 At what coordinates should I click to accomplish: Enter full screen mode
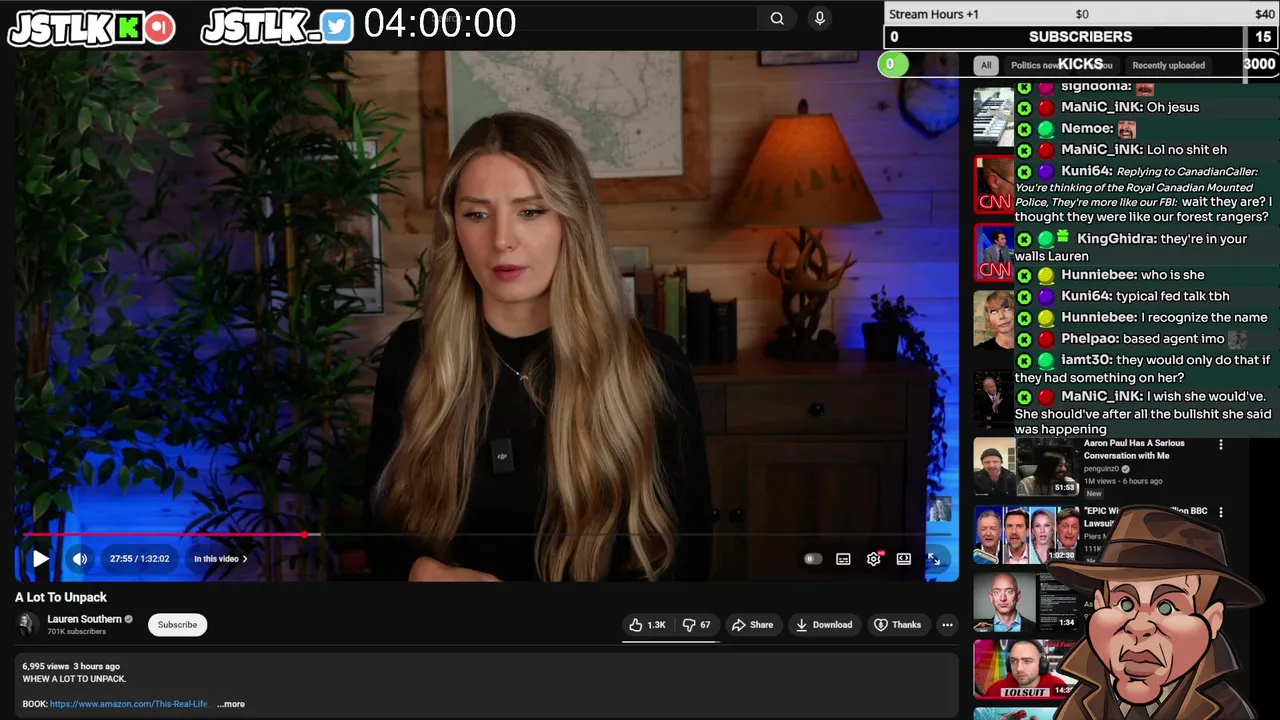coord(933,559)
